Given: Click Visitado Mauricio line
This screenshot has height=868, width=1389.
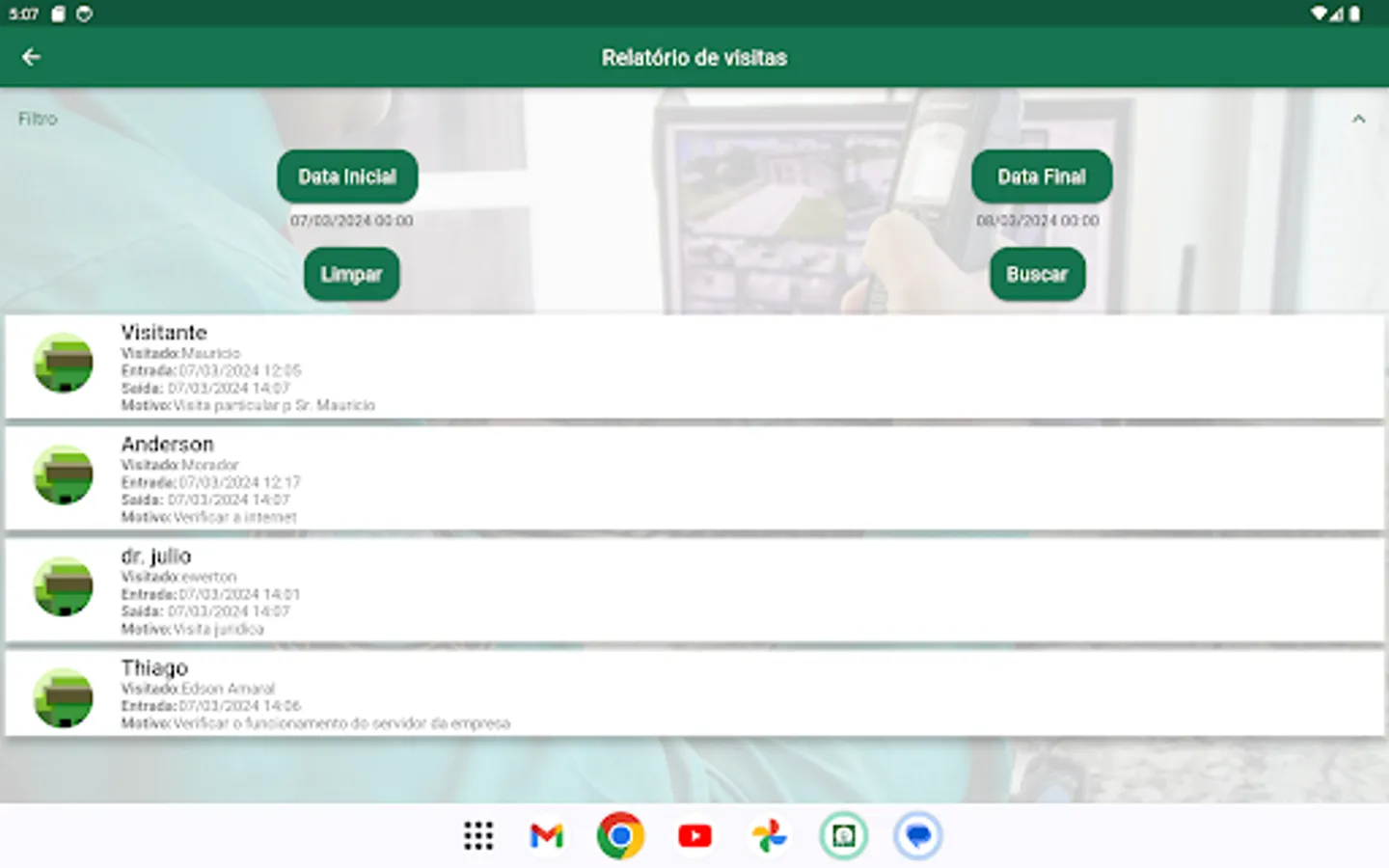Looking at the screenshot, I should [180, 353].
